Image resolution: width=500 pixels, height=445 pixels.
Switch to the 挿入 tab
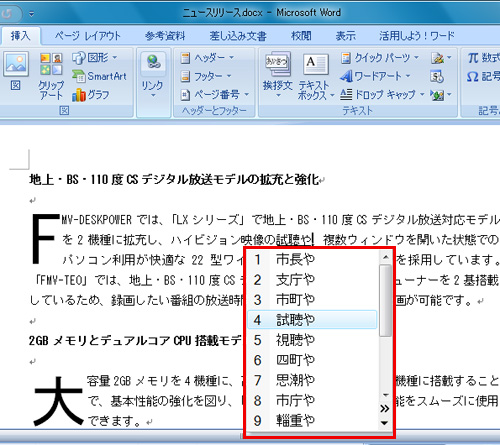(20, 36)
